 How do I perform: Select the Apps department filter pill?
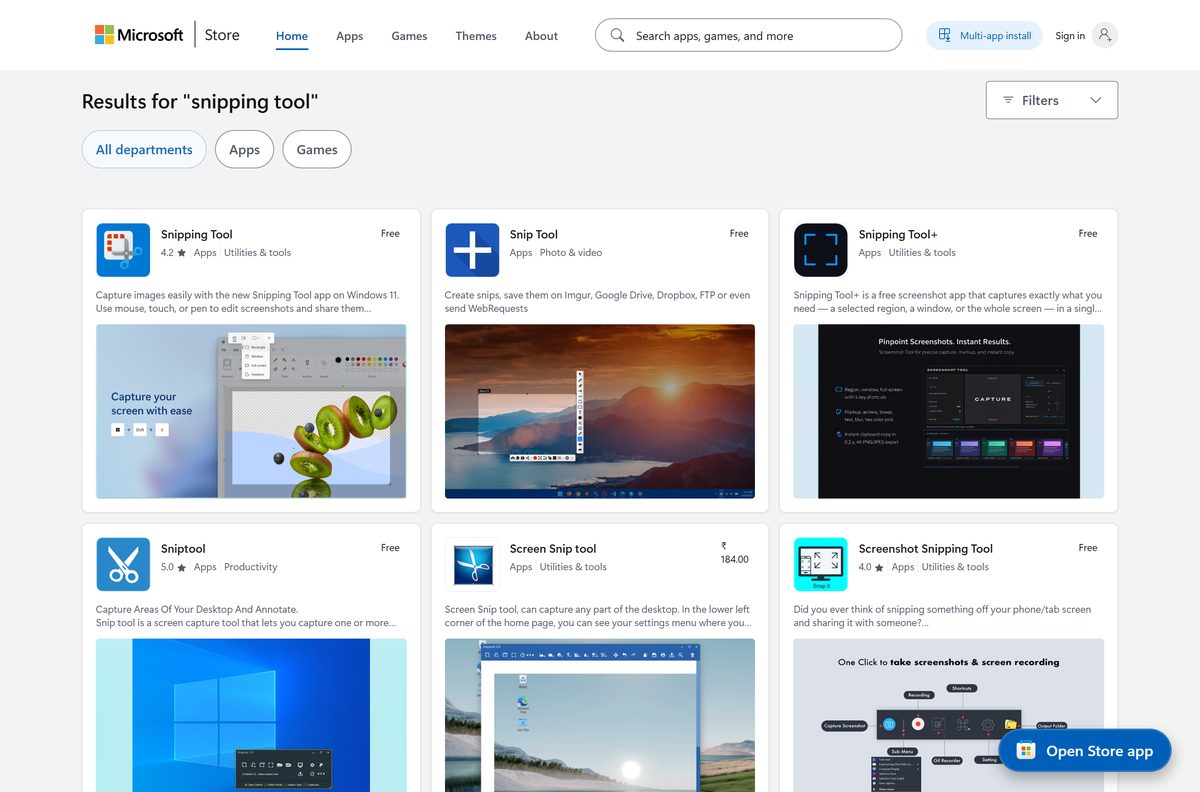point(244,149)
